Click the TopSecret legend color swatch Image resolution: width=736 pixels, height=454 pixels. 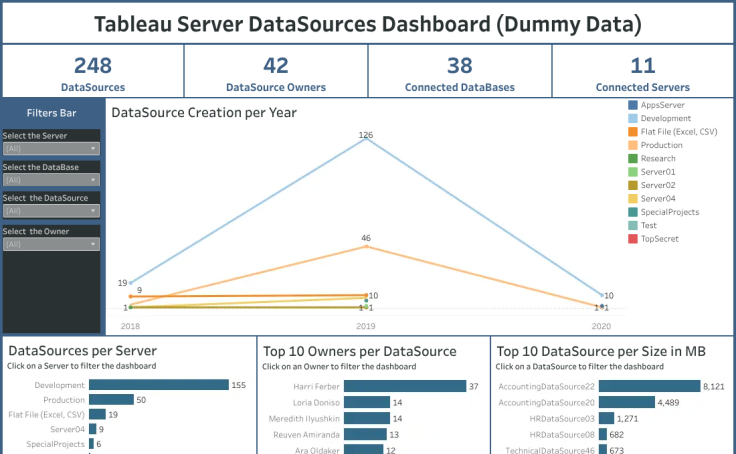pos(633,239)
